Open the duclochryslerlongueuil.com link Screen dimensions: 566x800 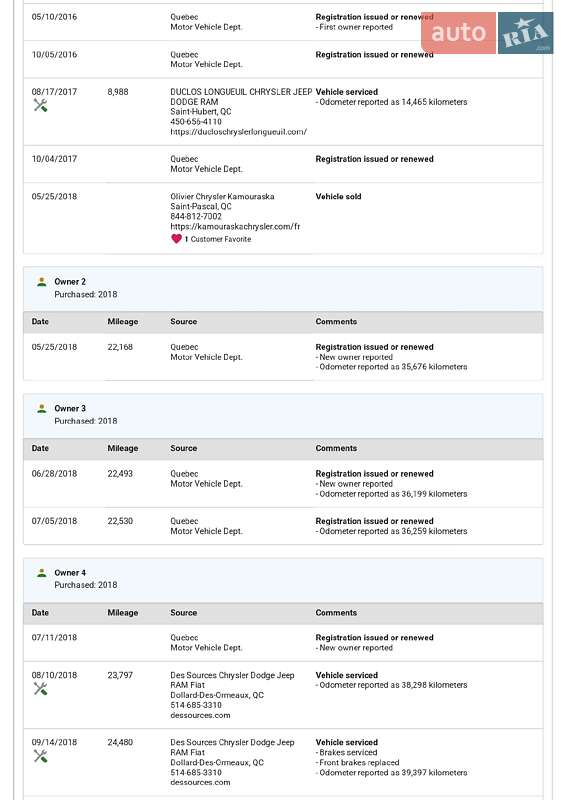point(238,132)
